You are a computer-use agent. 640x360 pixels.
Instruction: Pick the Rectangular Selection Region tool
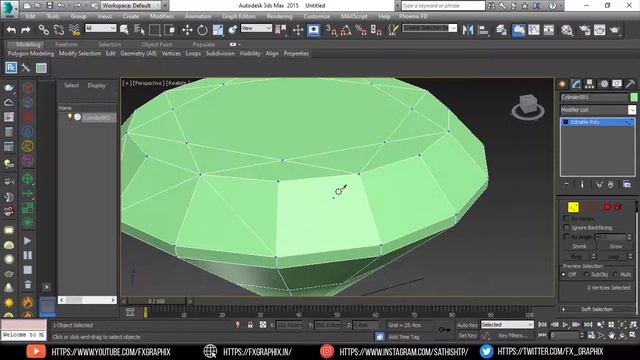click(x=154, y=30)
